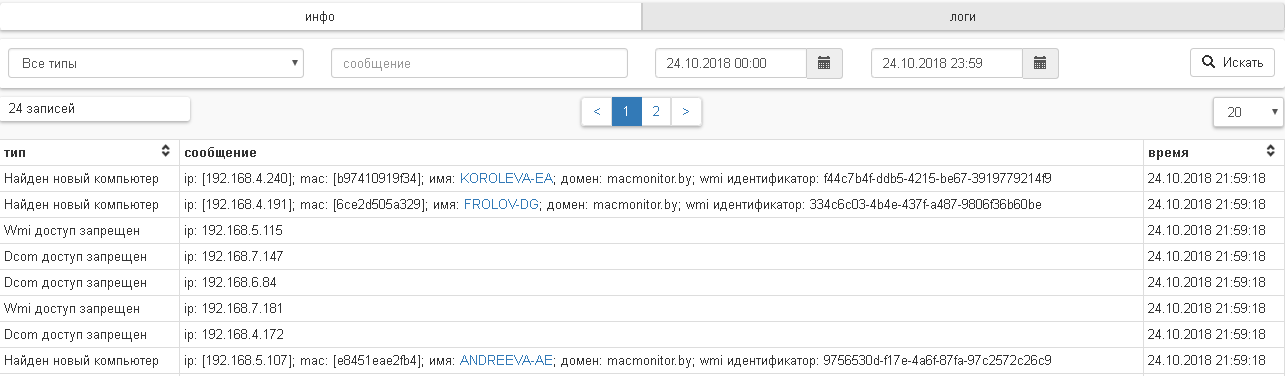The height and width of the screenshot is (376, 1285).
Task: Go to the previous page arrow
Action: click(597, 112)
